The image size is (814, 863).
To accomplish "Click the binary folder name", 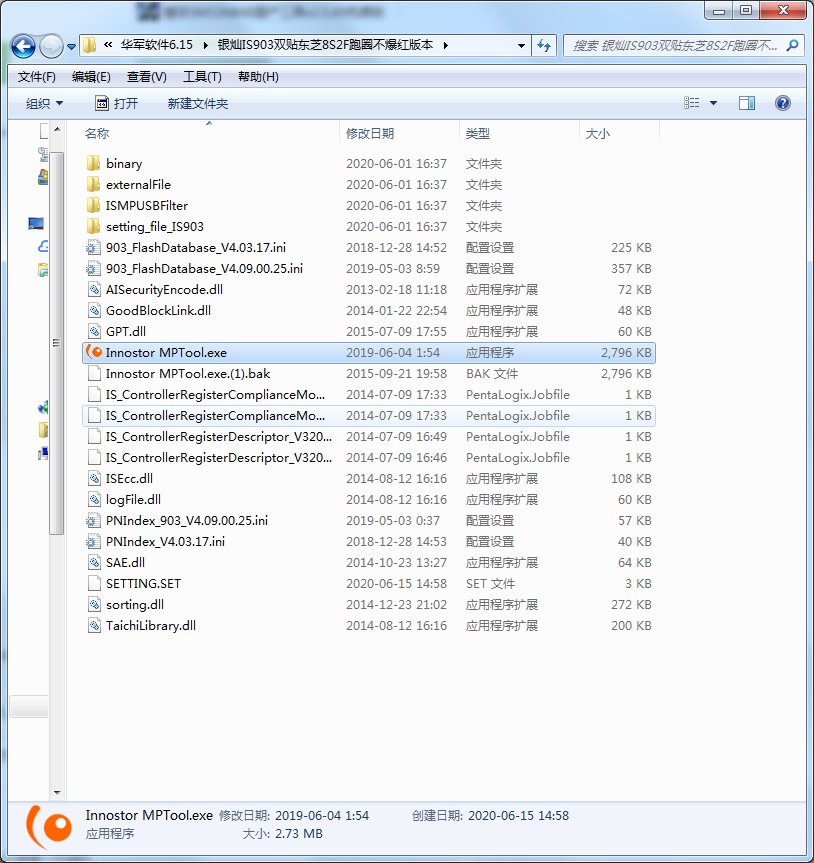I will tap(124, 163).
